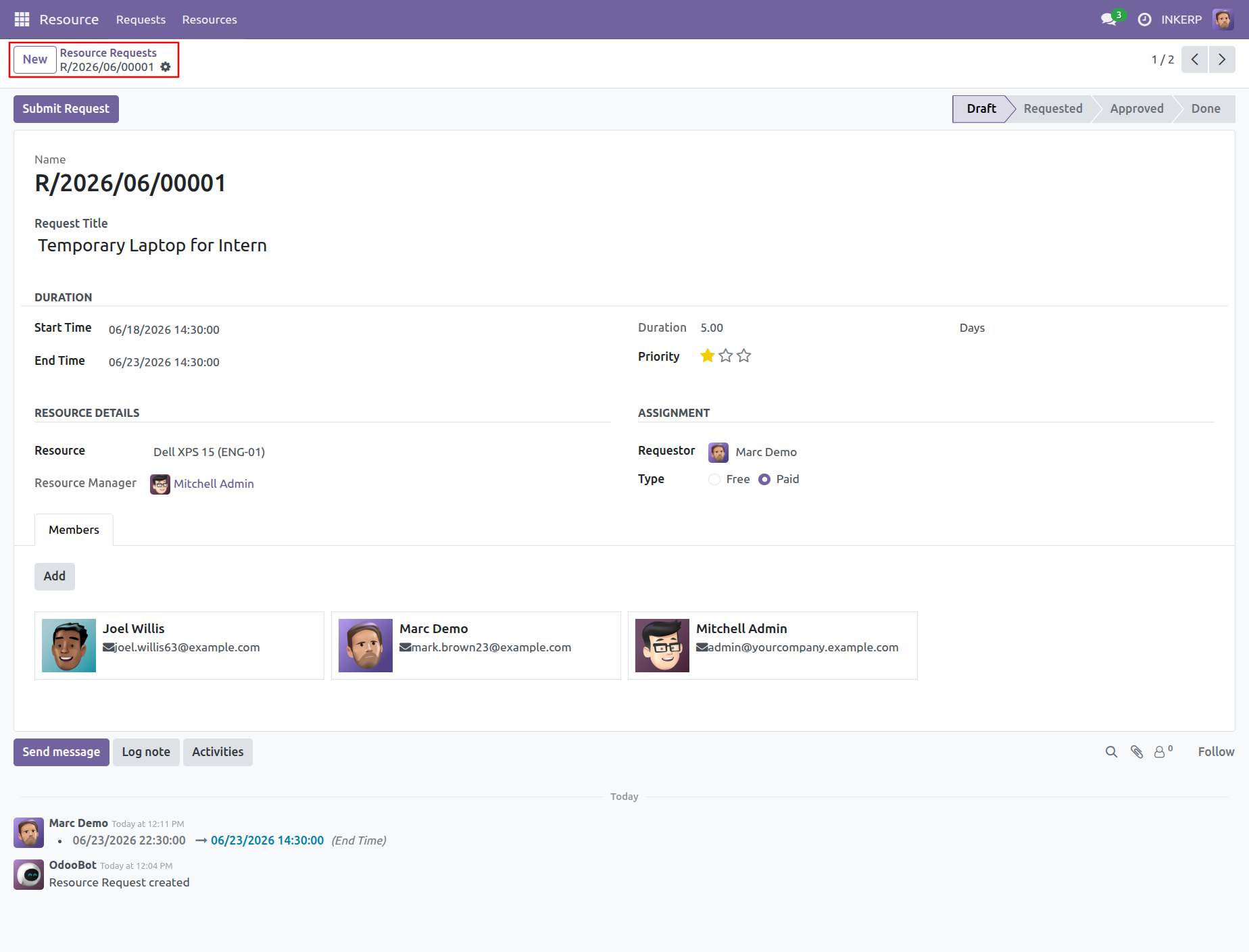Image resolution: width=1249 pixels, height=952 pixels.
Task: Click the Mitchell Admin resource manager avatar
Action: [x=160, y=484]
